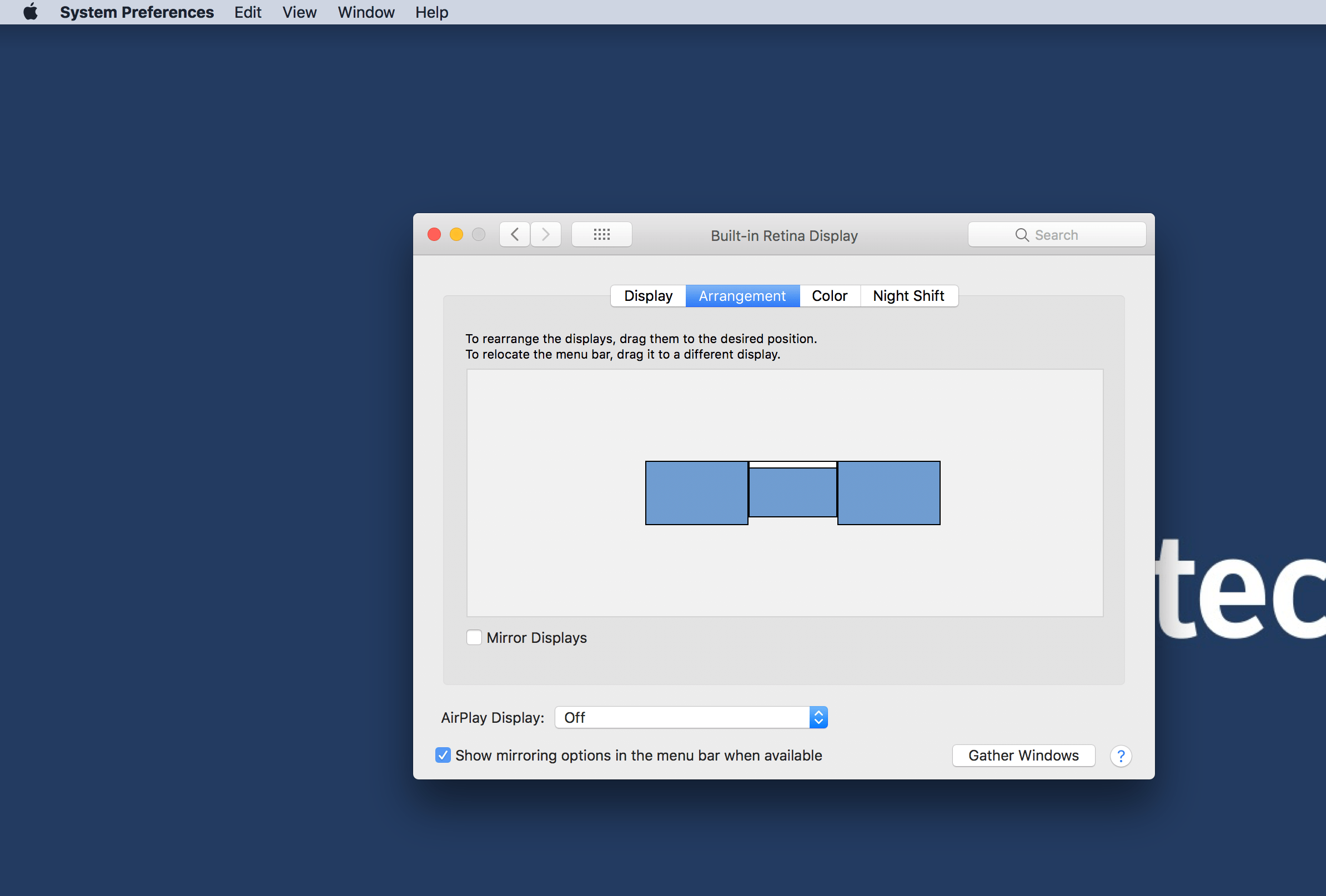Viewport: 1326px width, 896px height.
Task: Click the back navigation arrow
Action: (515, 234)
